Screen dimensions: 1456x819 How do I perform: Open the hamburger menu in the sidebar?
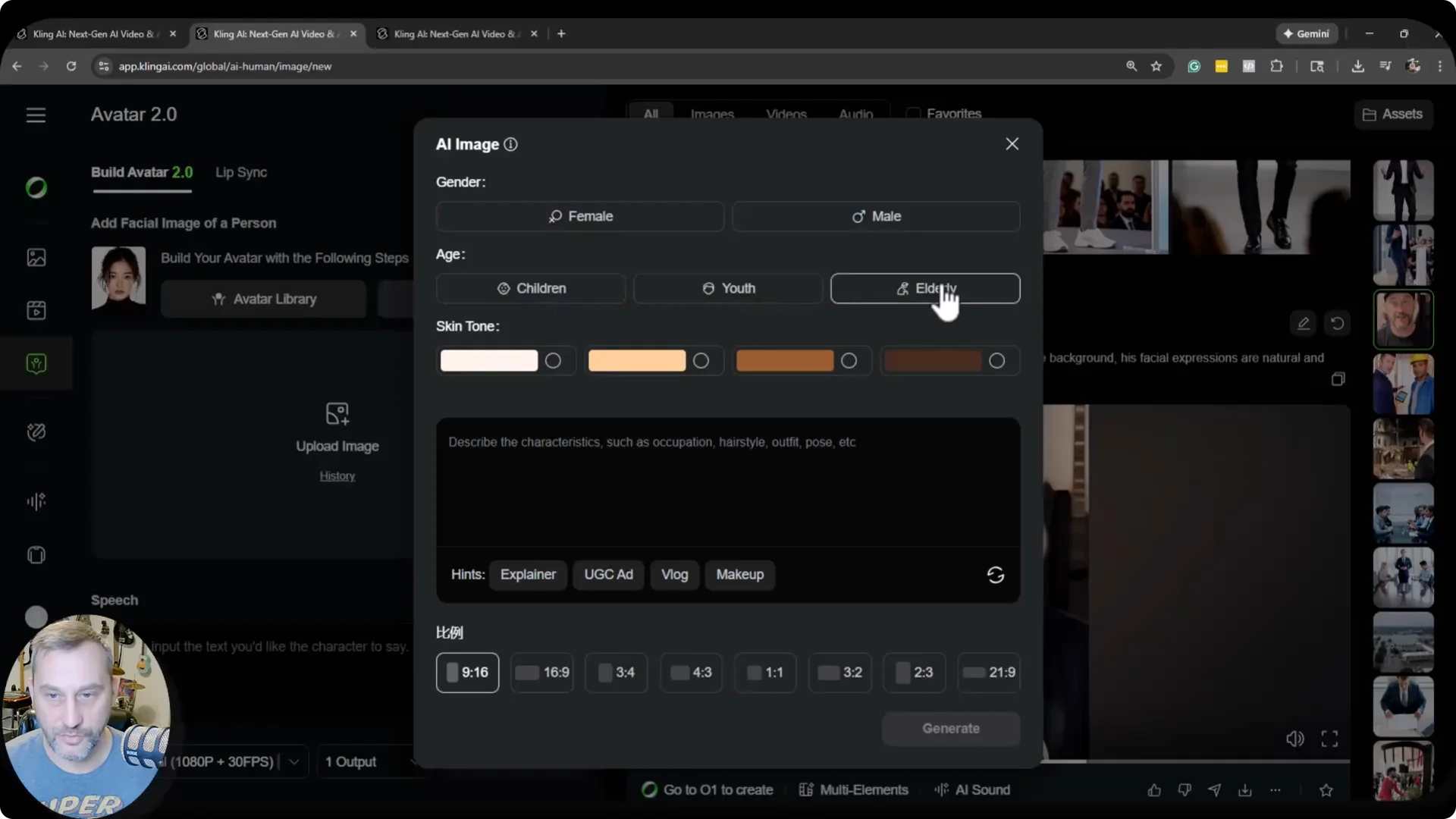click(36, 115)
